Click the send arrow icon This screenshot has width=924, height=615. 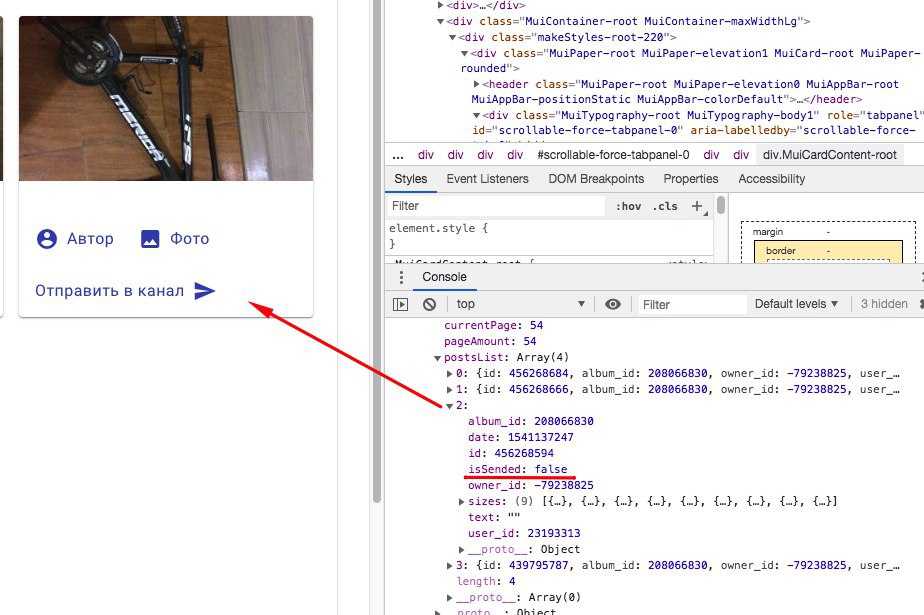coord(204,291)
